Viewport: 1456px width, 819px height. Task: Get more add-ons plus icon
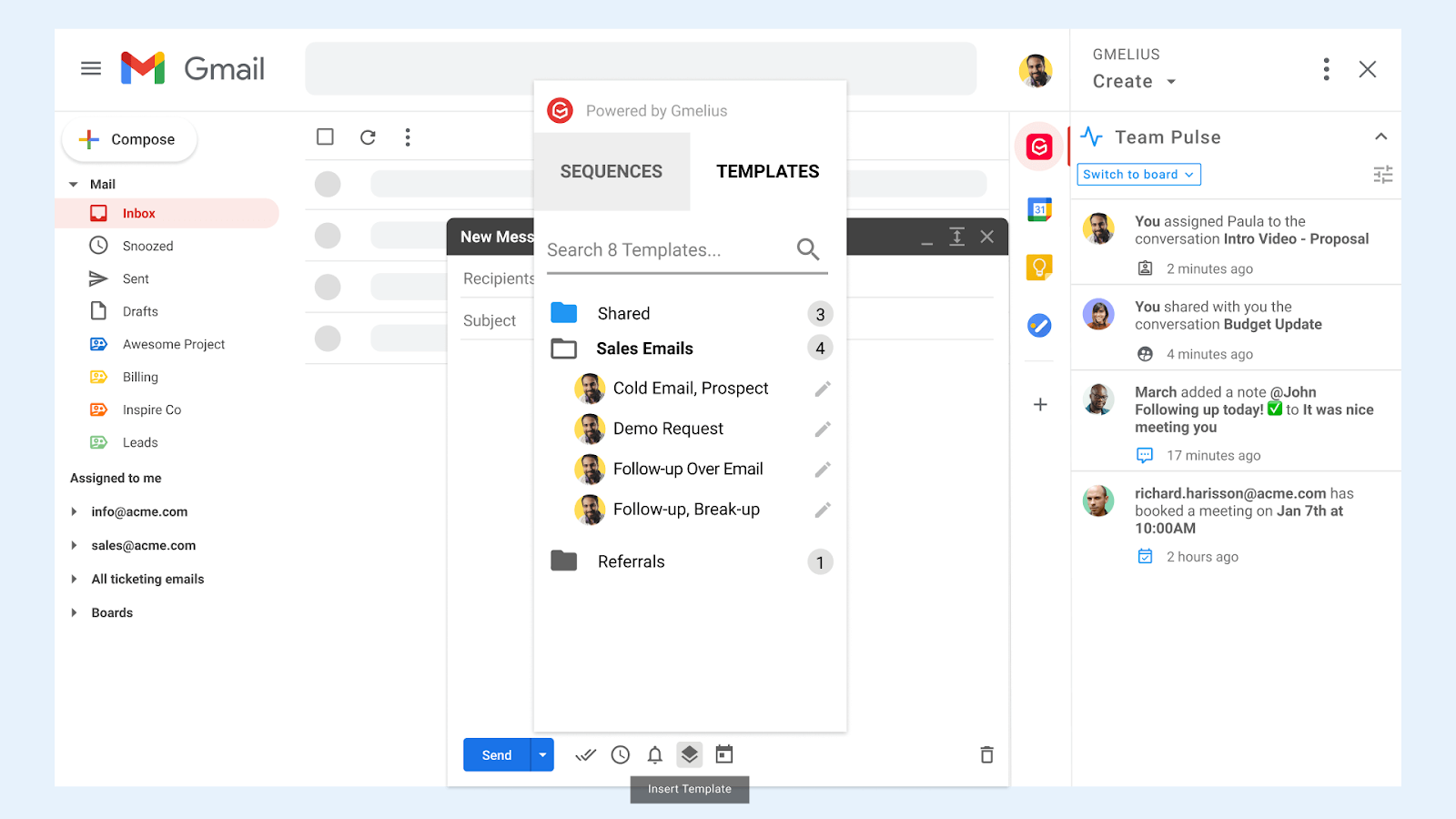[1040, 404]
